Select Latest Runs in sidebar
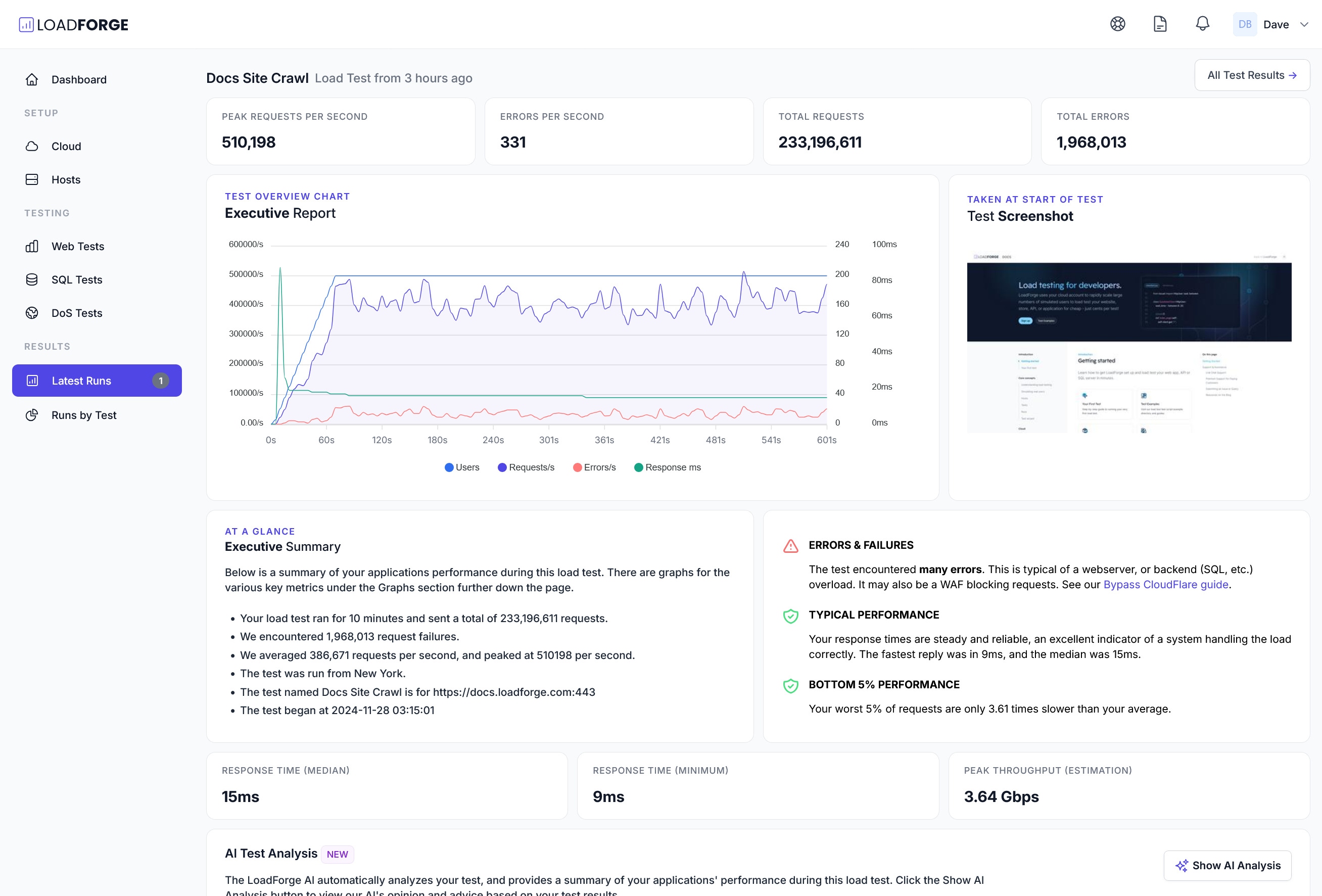This screenshot has height=896, width=1322. pos(97,381)
